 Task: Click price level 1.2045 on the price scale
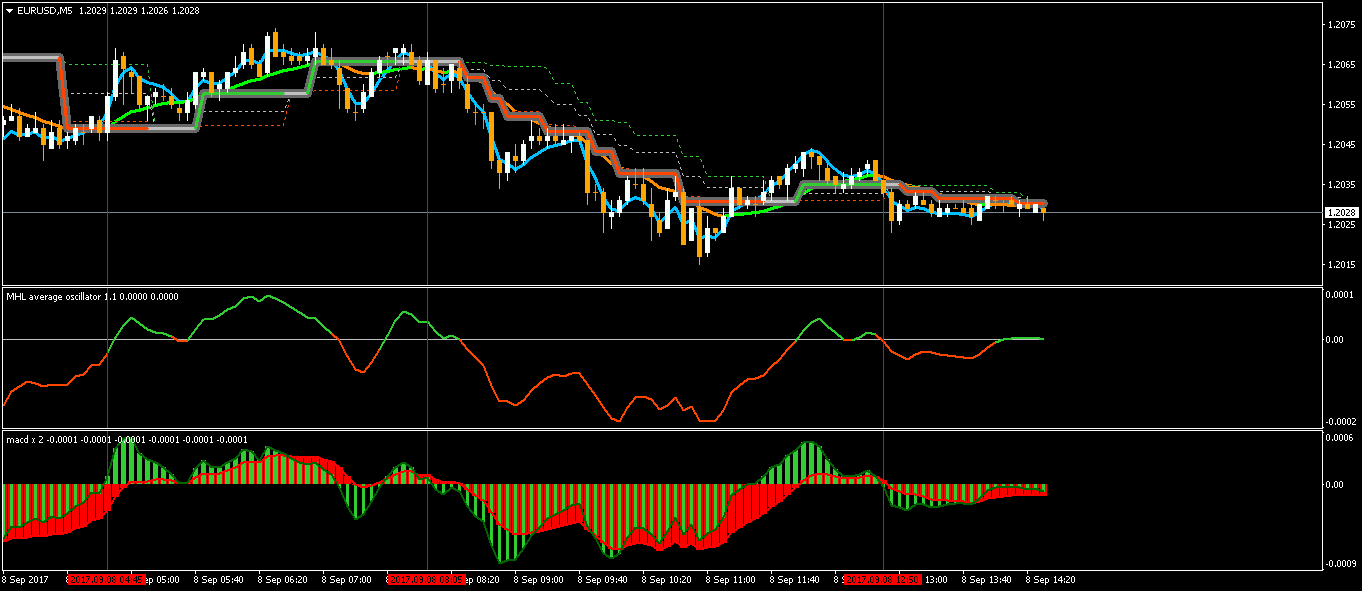click(x=1340, y=144)
